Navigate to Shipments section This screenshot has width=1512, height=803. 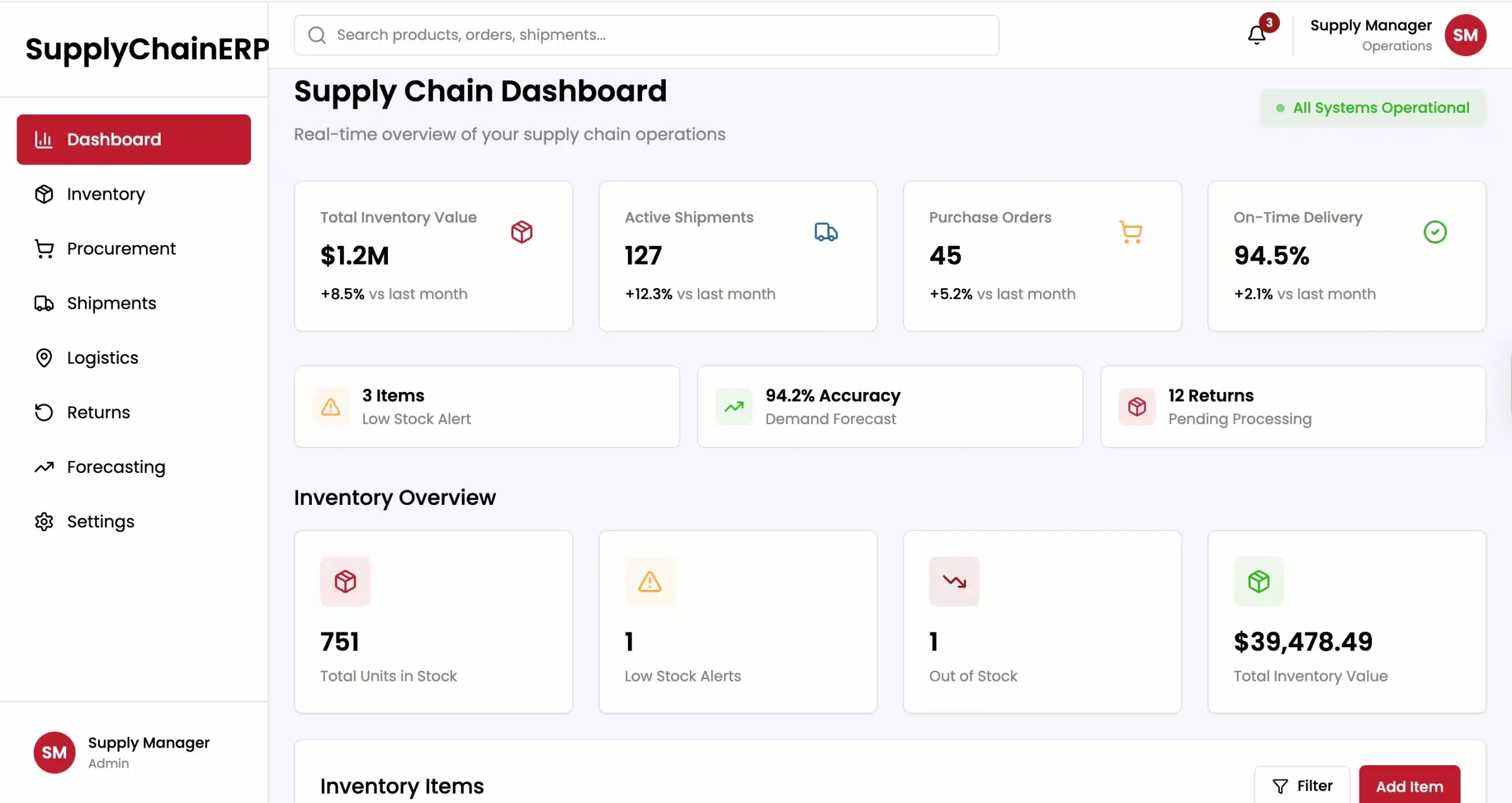coord(111,303)
